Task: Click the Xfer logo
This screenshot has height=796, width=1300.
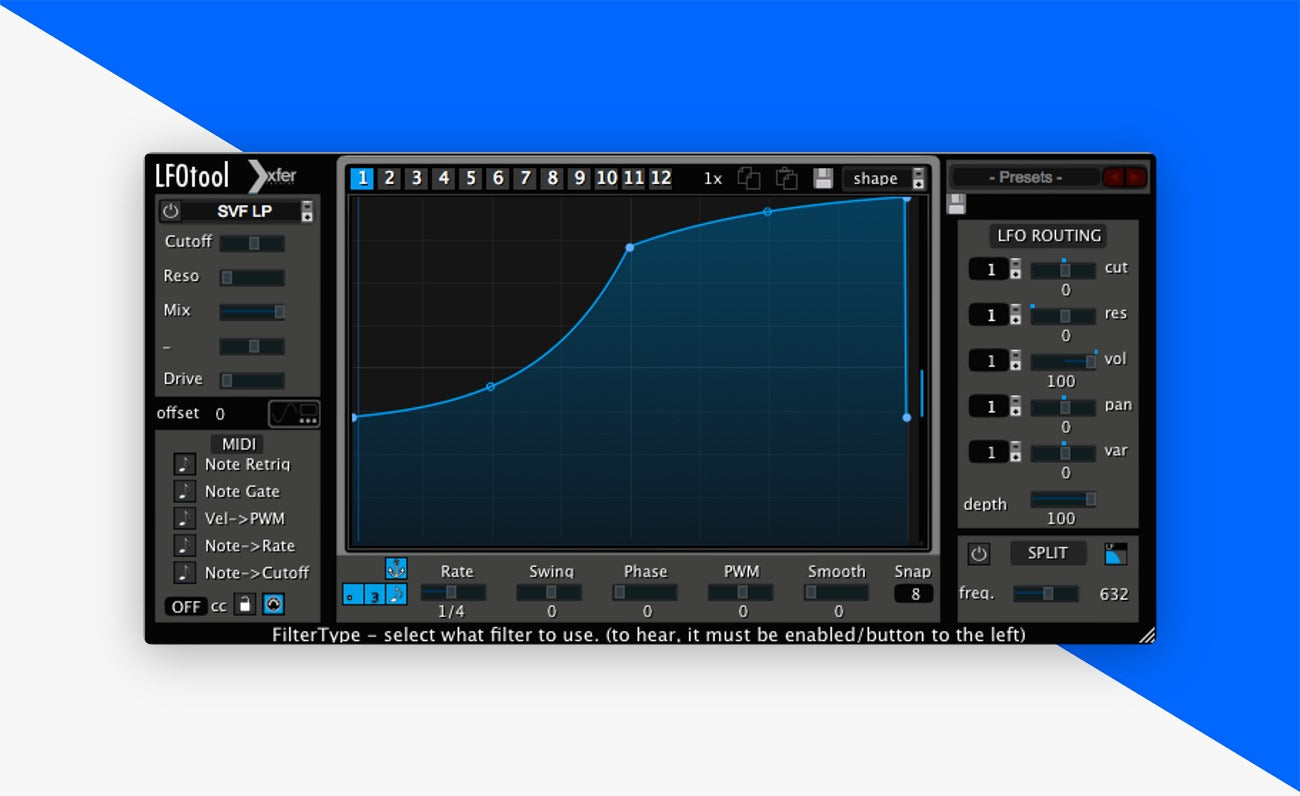Action: [272, 176]
